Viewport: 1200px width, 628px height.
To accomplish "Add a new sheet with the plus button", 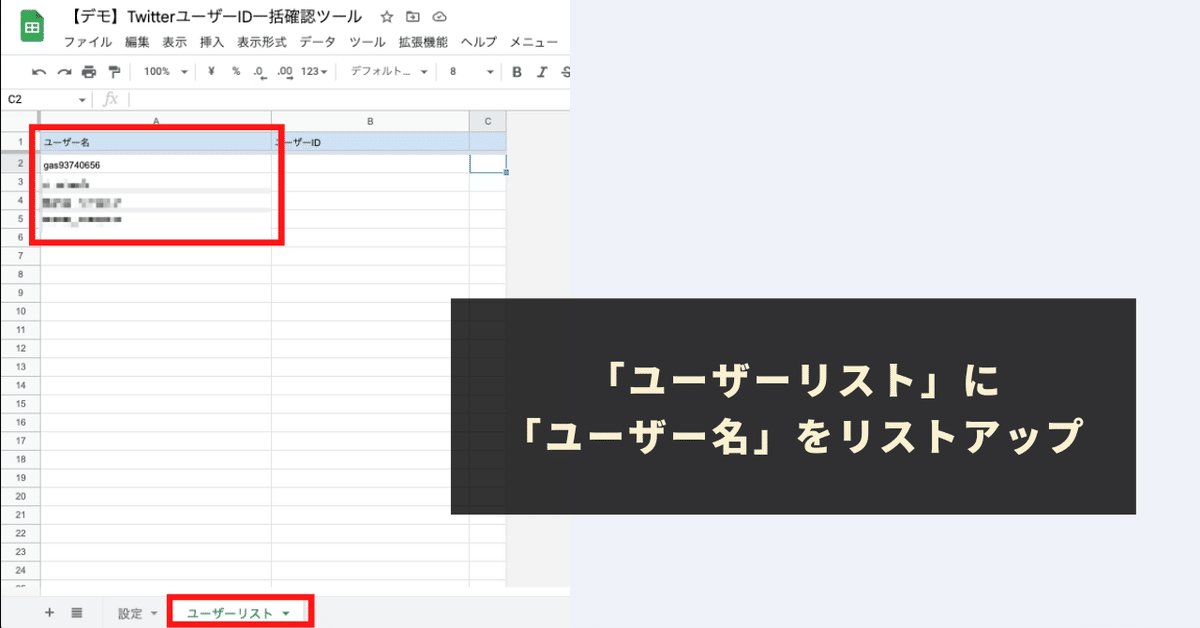I will (48, 612).
